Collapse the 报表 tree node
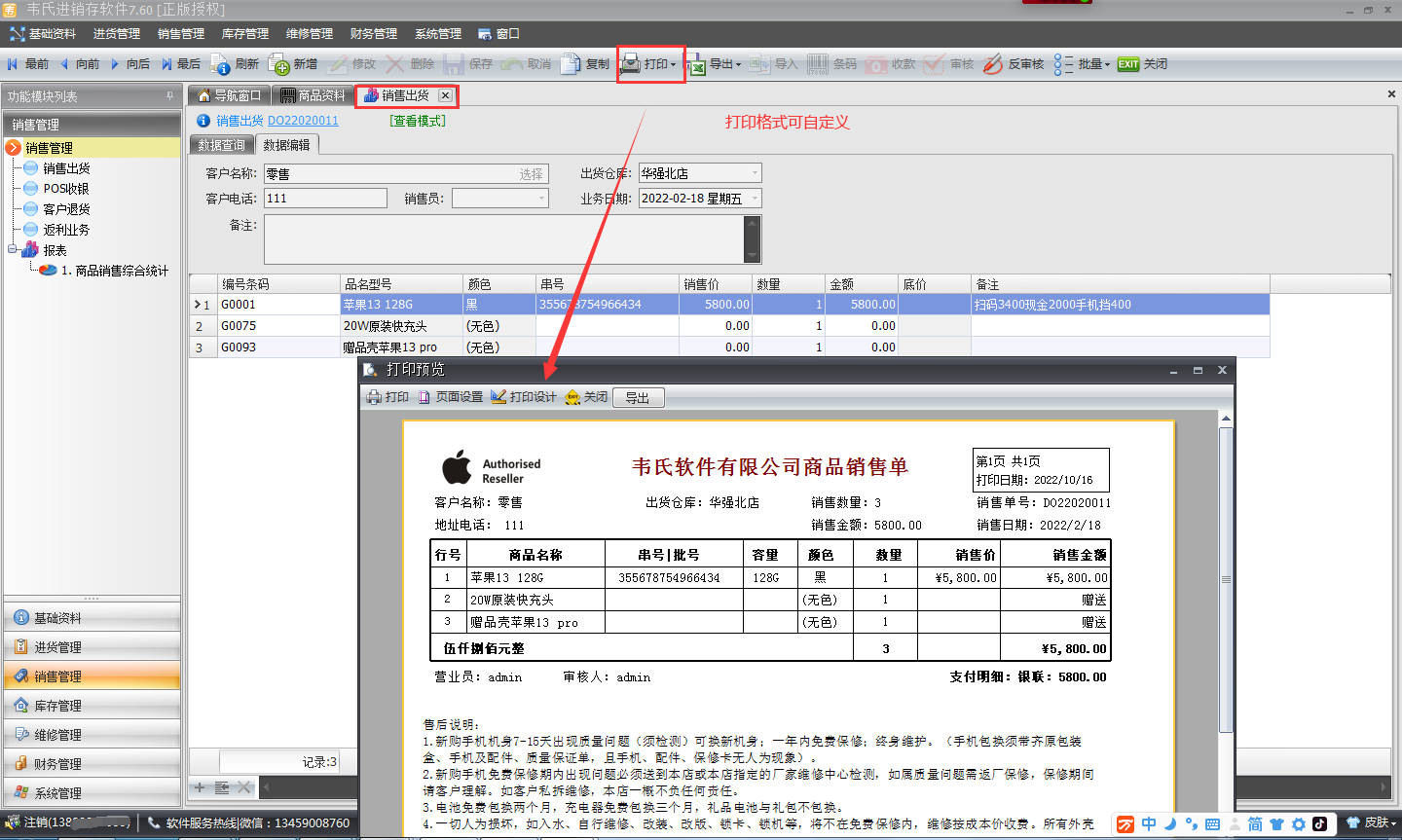Screen dimensions: 1402x840 click(x=13, y=250)
